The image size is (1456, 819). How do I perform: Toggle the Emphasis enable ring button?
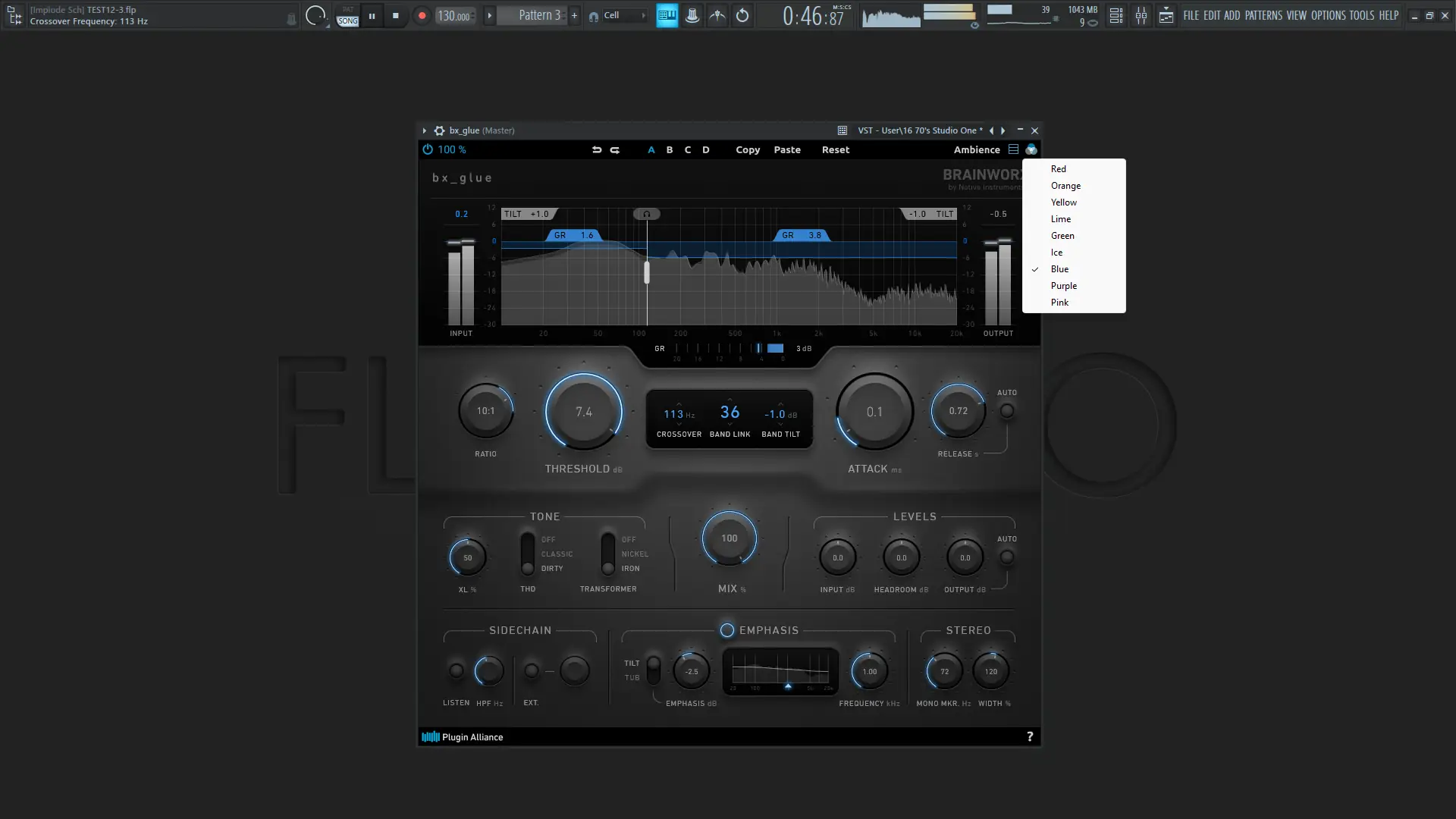726,630
